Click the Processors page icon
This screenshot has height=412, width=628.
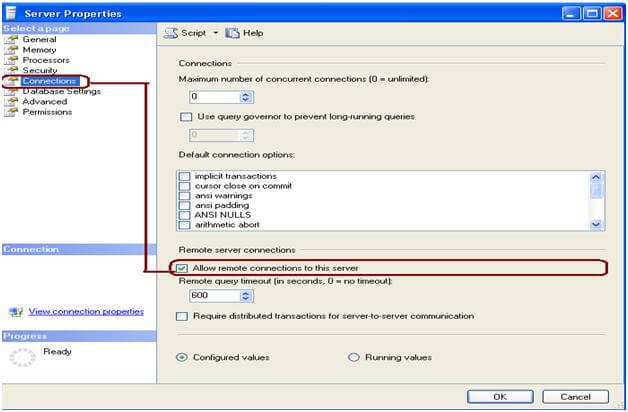pyautogui.click(x=12, y=60)
